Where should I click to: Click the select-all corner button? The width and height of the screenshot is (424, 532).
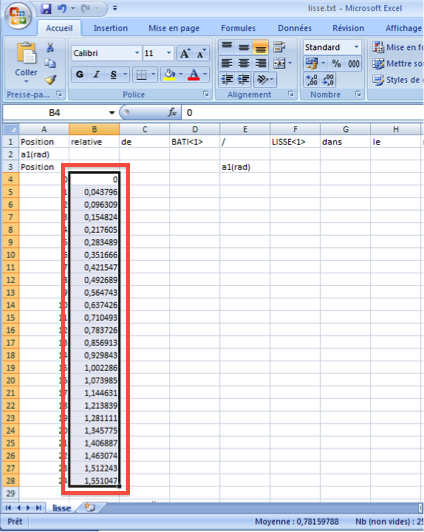(11, 129)
